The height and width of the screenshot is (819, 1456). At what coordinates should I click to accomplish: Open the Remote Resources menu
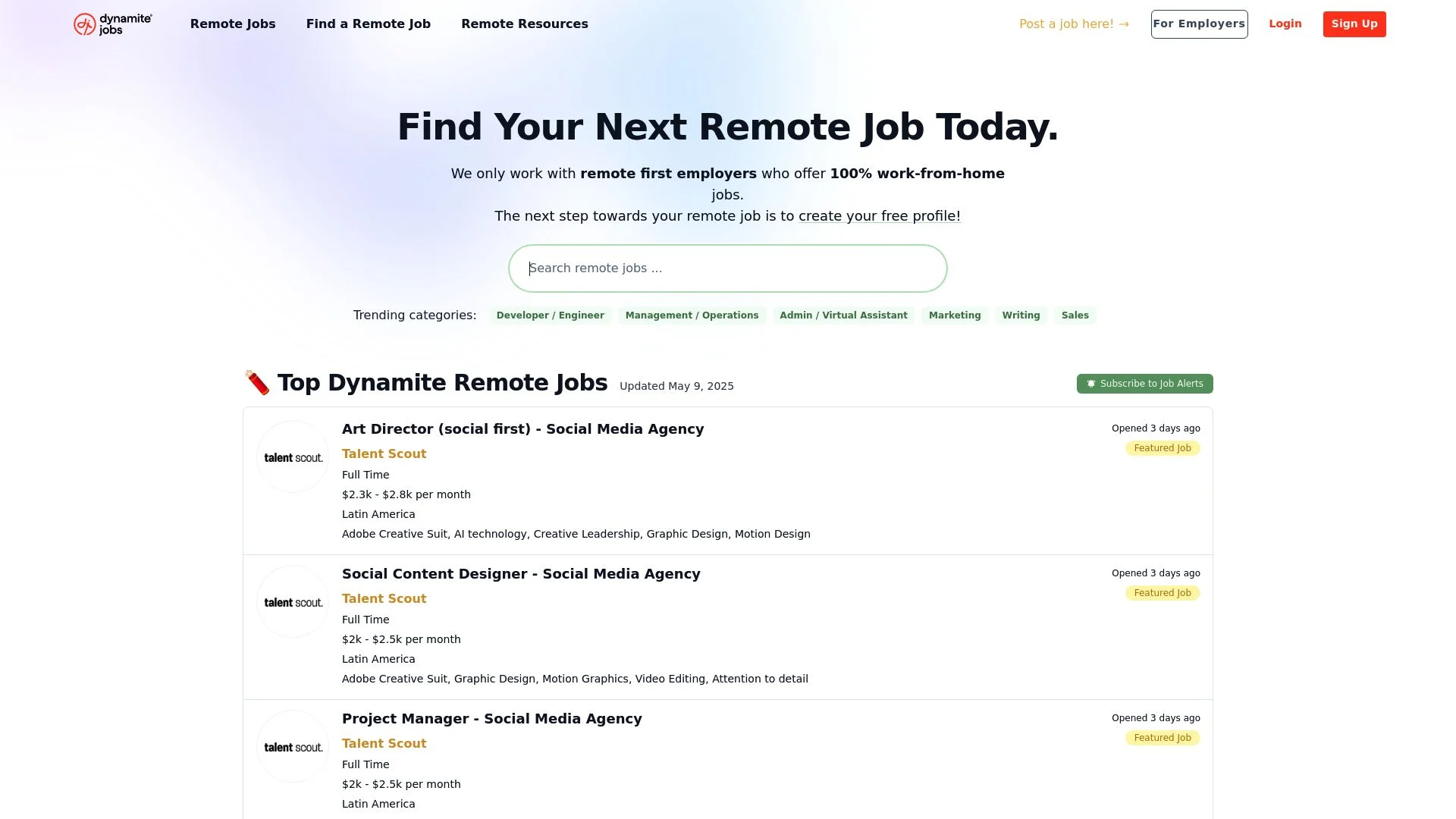pyautogui.click(x=525, y=24)
